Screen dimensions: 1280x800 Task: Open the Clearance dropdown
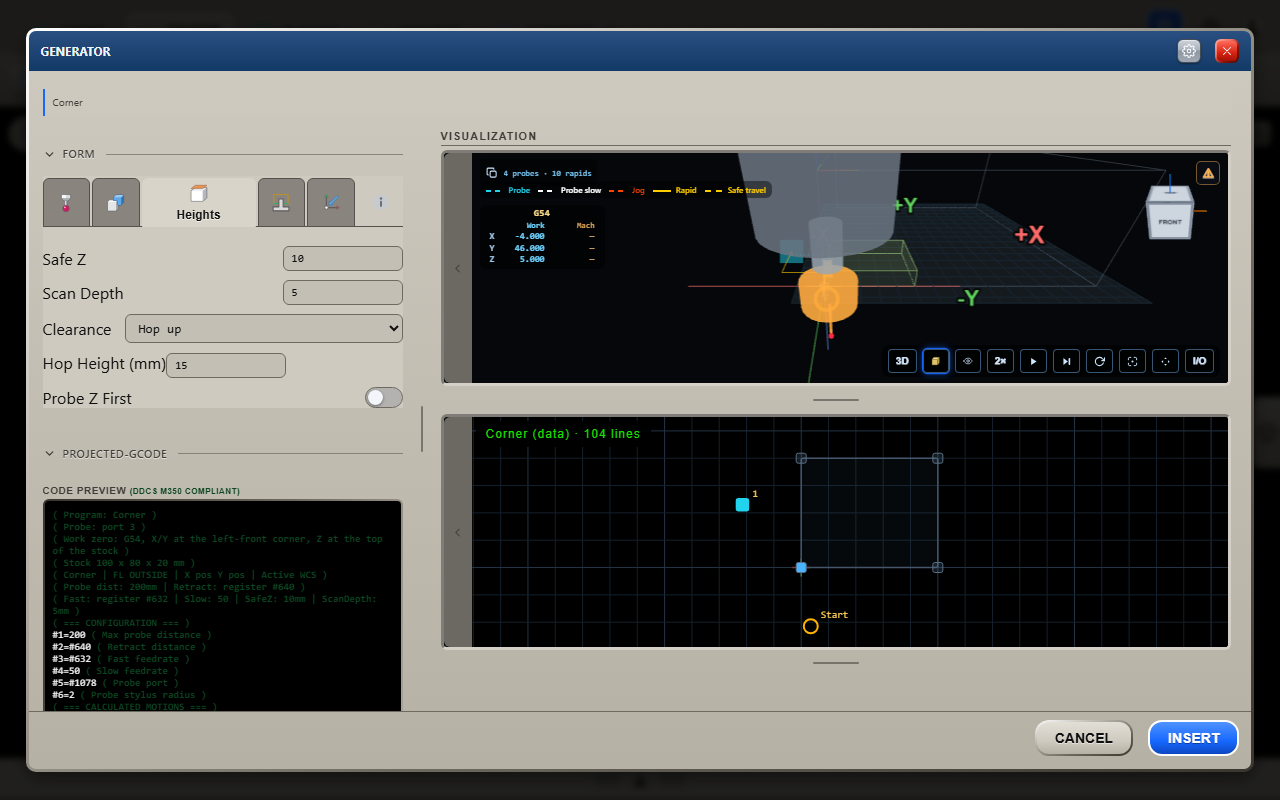click(264, 329)
